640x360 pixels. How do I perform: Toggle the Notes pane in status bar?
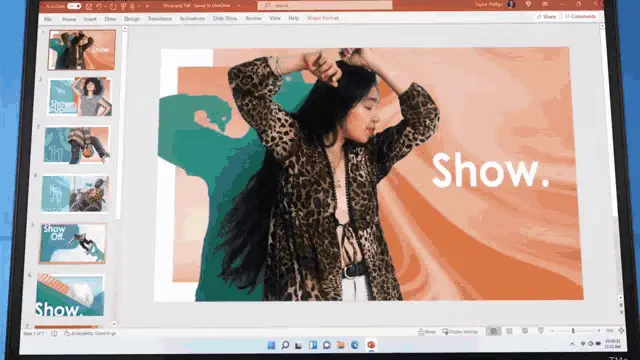[427, 332]
